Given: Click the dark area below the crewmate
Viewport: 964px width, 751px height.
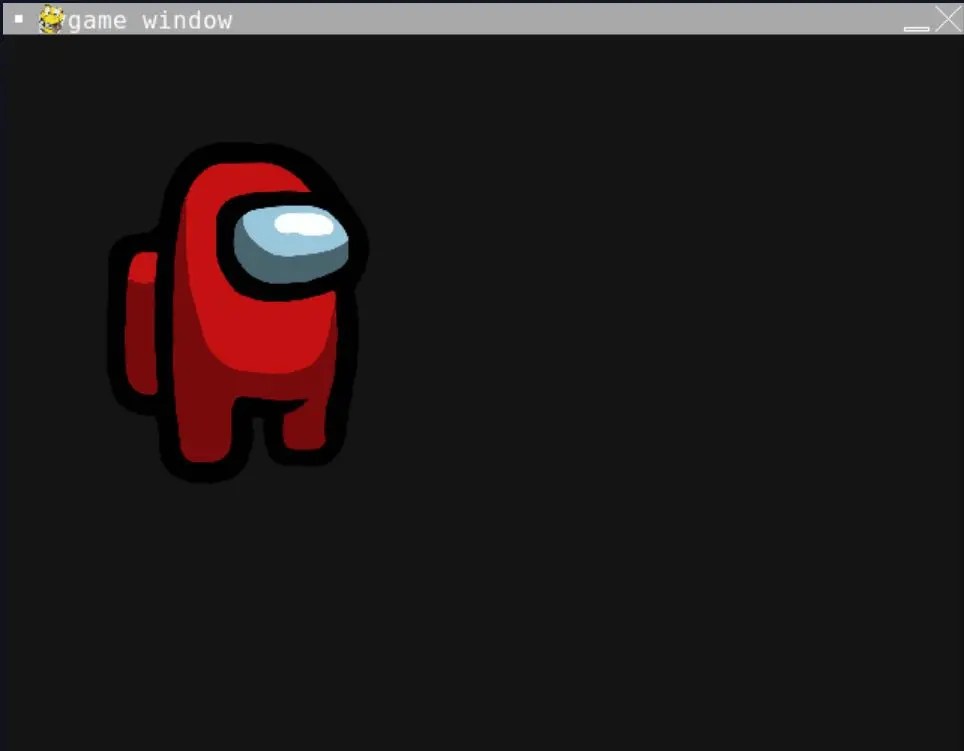Looking at the screenshot, I should coord(240,600).
